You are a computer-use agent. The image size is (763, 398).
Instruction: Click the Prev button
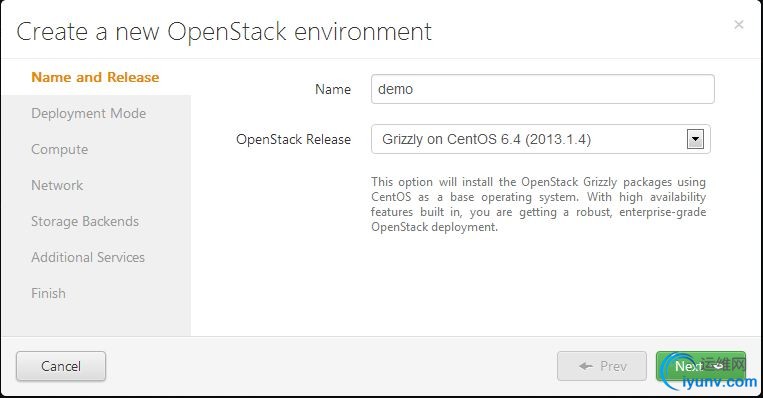[602, 366]
